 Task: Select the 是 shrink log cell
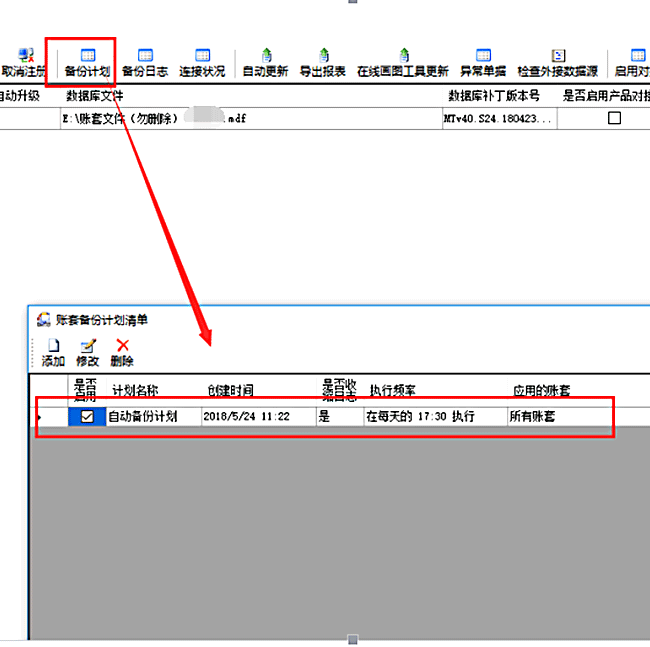click(340, 416)
